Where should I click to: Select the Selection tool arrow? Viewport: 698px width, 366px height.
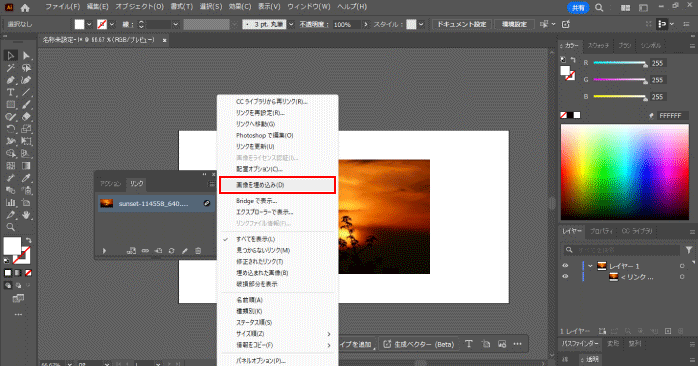coord(11,56)
